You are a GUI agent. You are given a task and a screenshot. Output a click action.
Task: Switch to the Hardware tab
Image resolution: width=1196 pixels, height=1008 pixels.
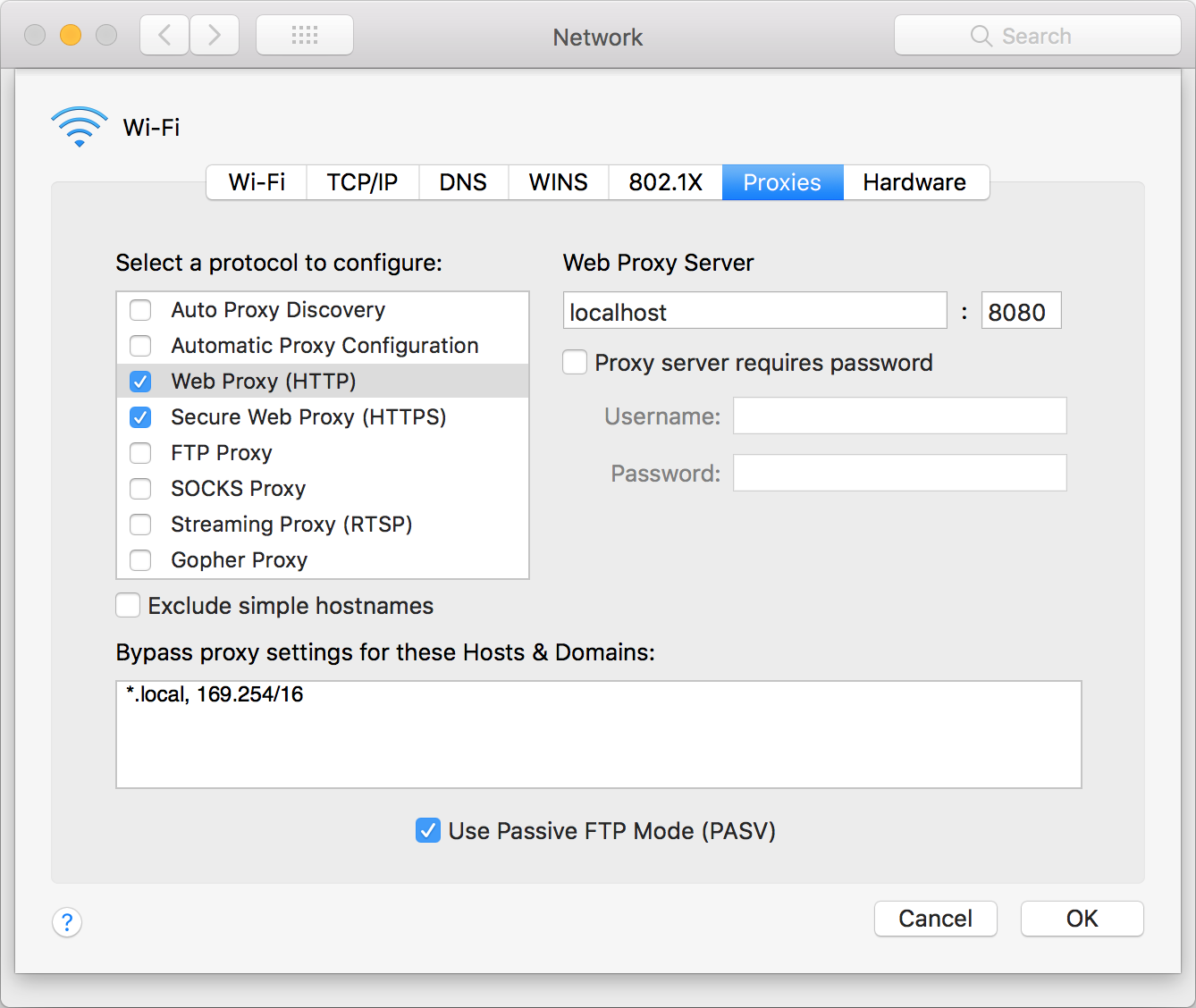(914, 182)
